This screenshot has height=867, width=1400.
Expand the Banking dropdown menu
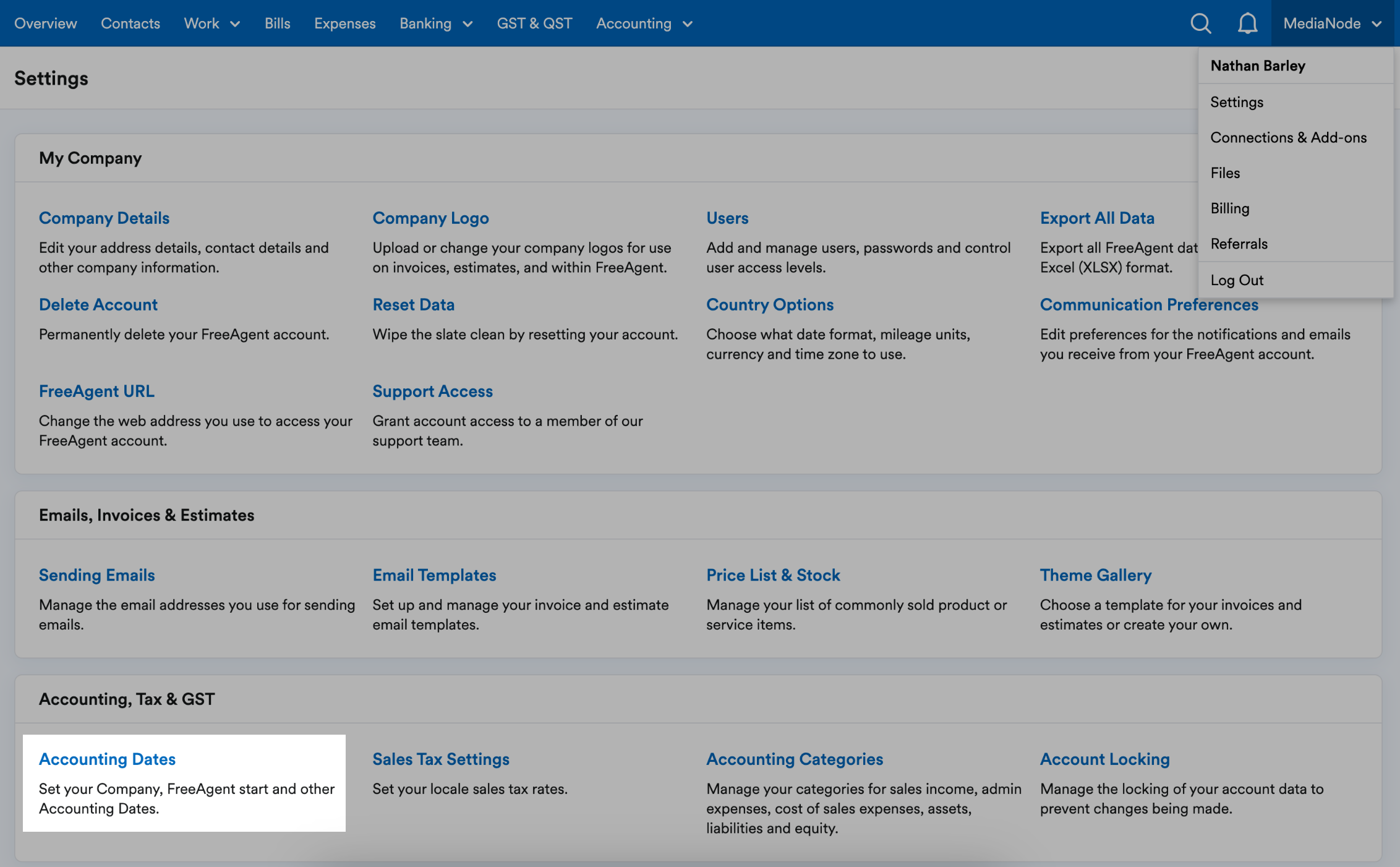click(x=436, y=23)
